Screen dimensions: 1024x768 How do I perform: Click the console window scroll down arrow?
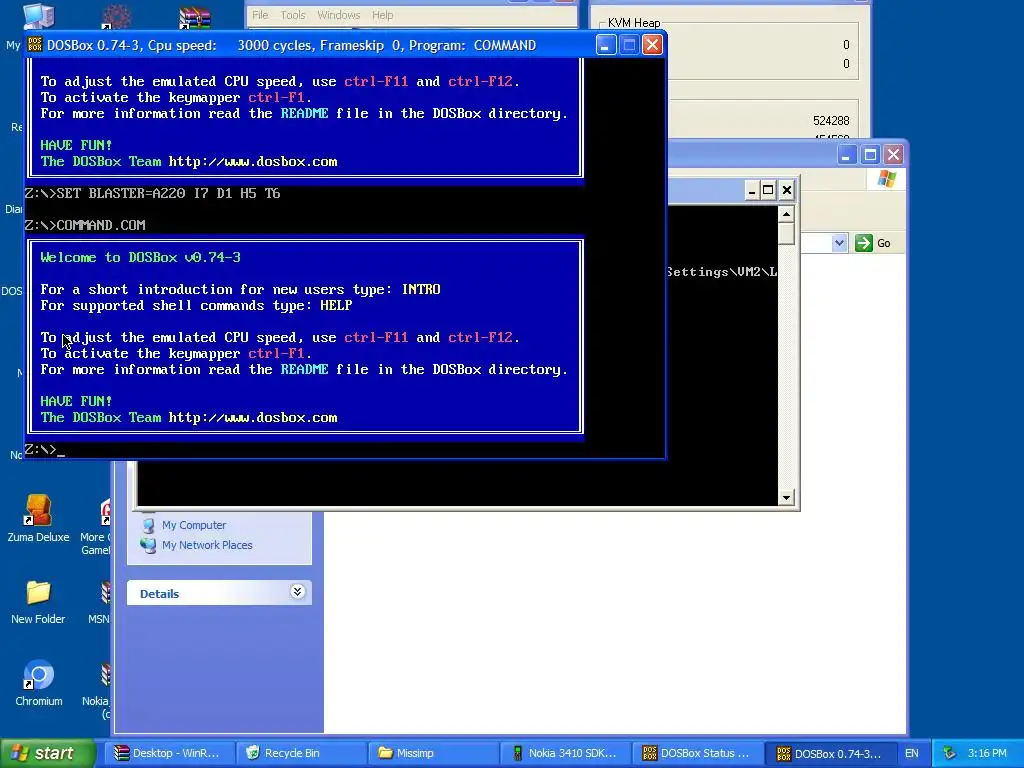pyautogui.click(x=786, y=498)
